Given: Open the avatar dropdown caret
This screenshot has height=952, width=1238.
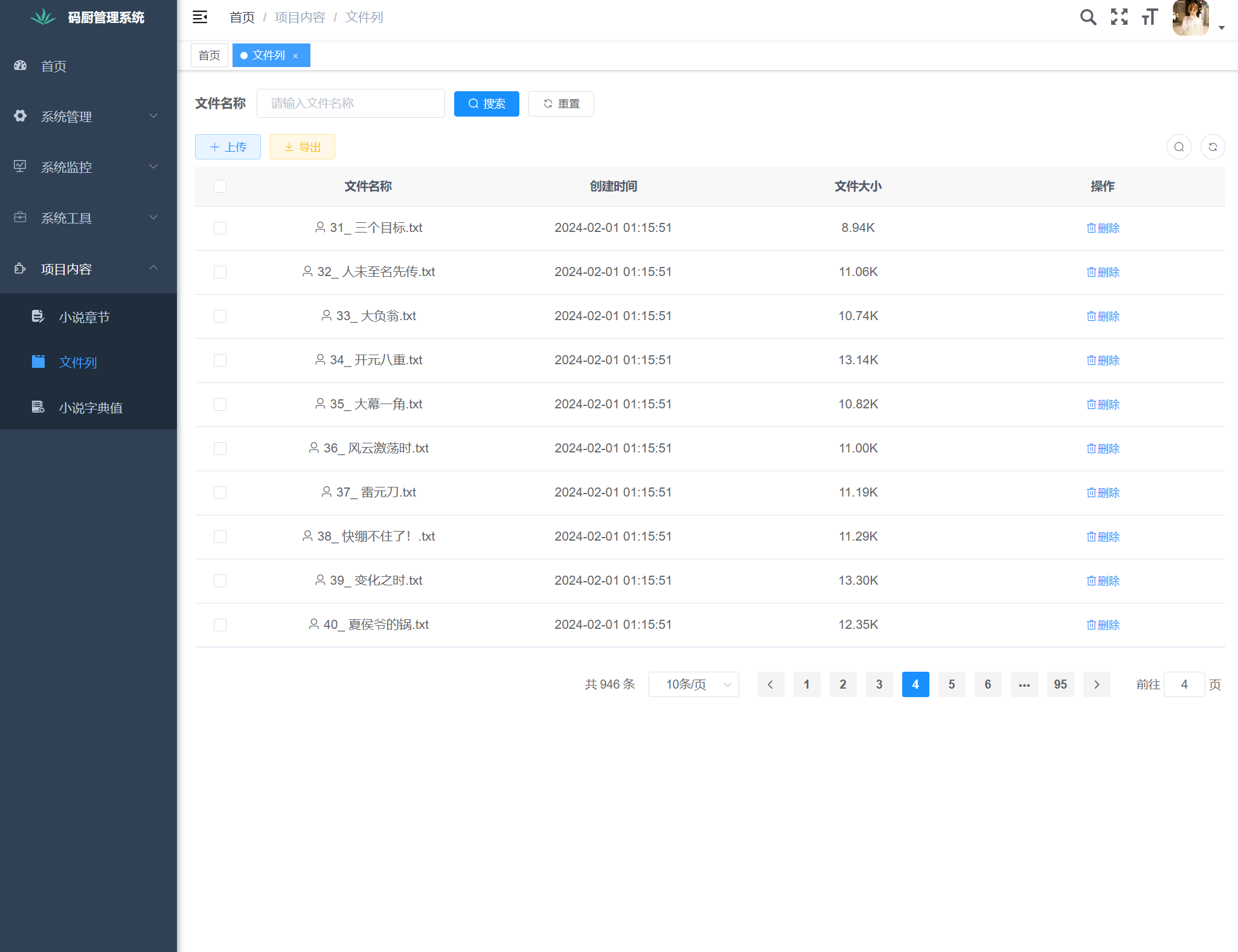Looking at the screenshot, I should coord(1222,27).
